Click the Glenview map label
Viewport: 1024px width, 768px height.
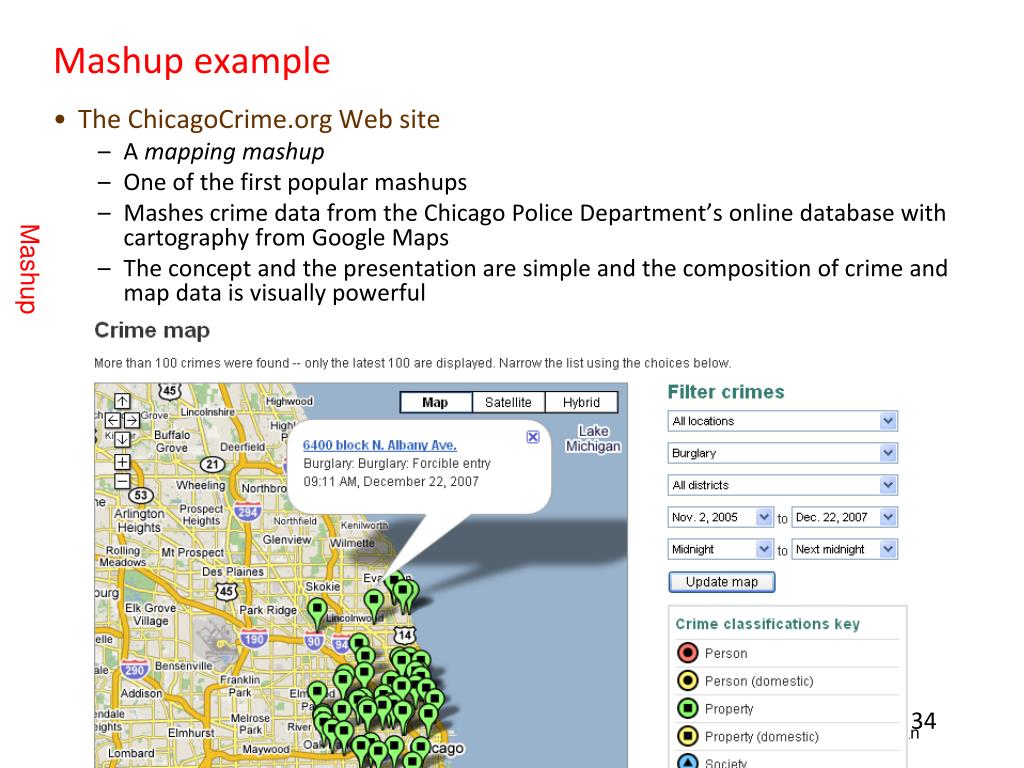[x=287, y=540]
